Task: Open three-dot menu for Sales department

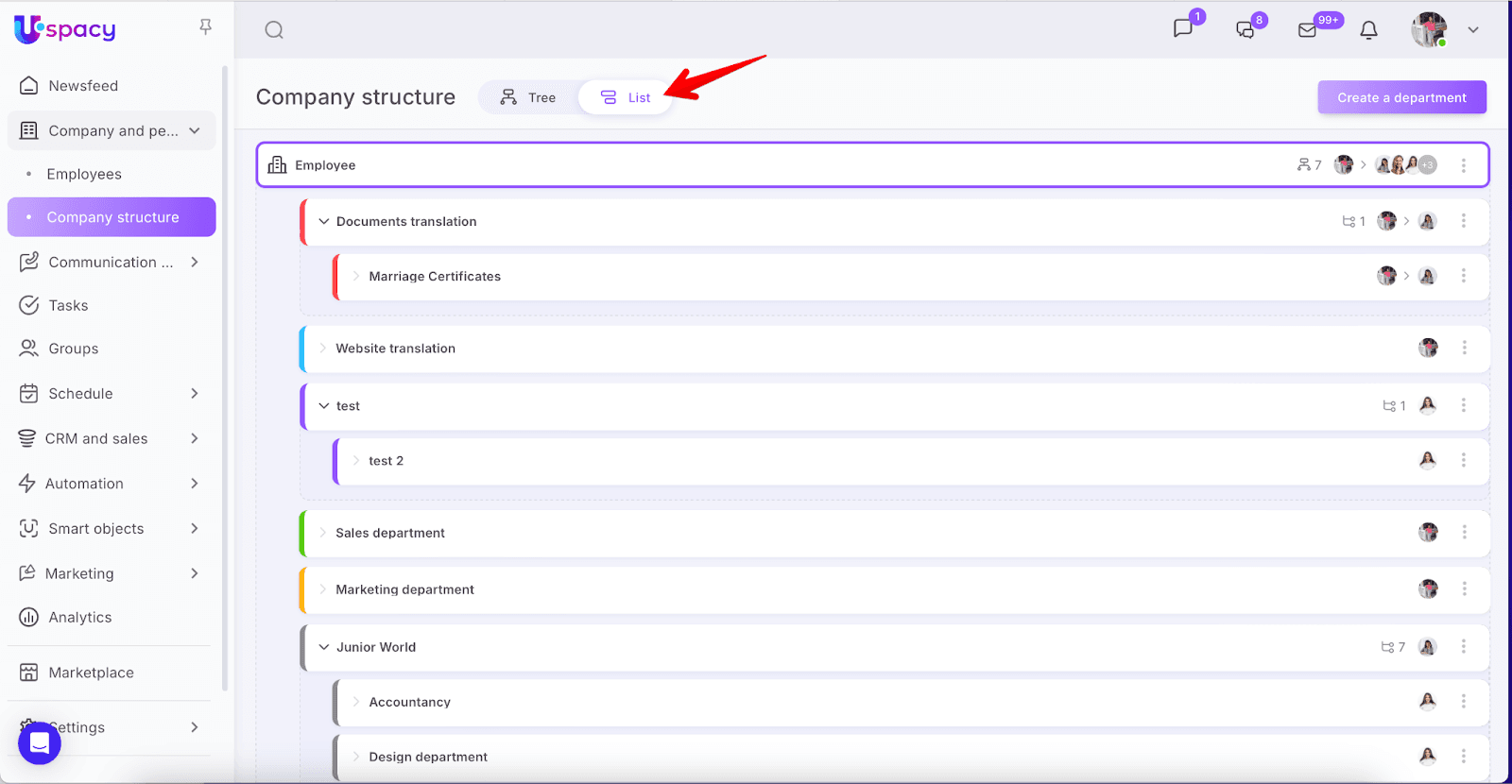Action: pos(1464,533)
